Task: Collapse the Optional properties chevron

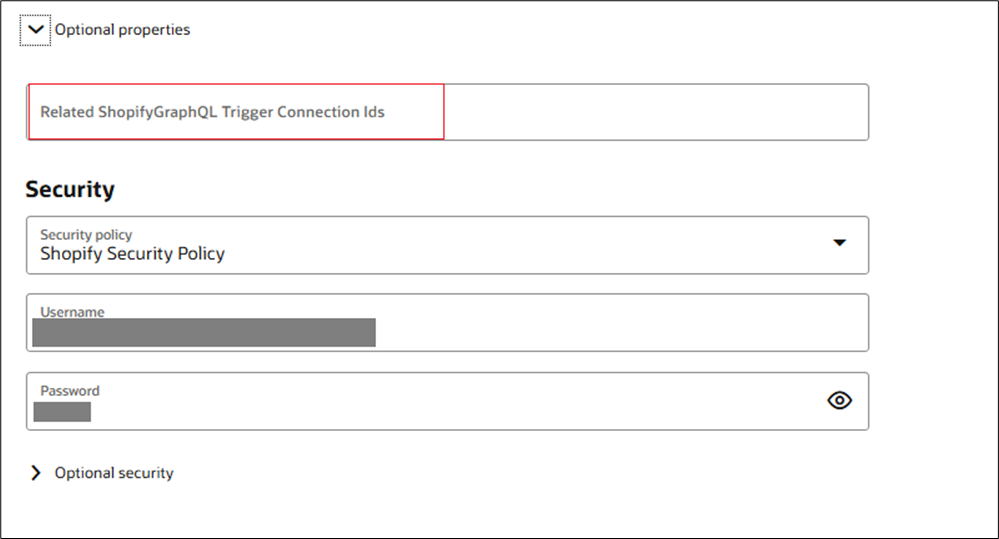Action: click(36, 30)
